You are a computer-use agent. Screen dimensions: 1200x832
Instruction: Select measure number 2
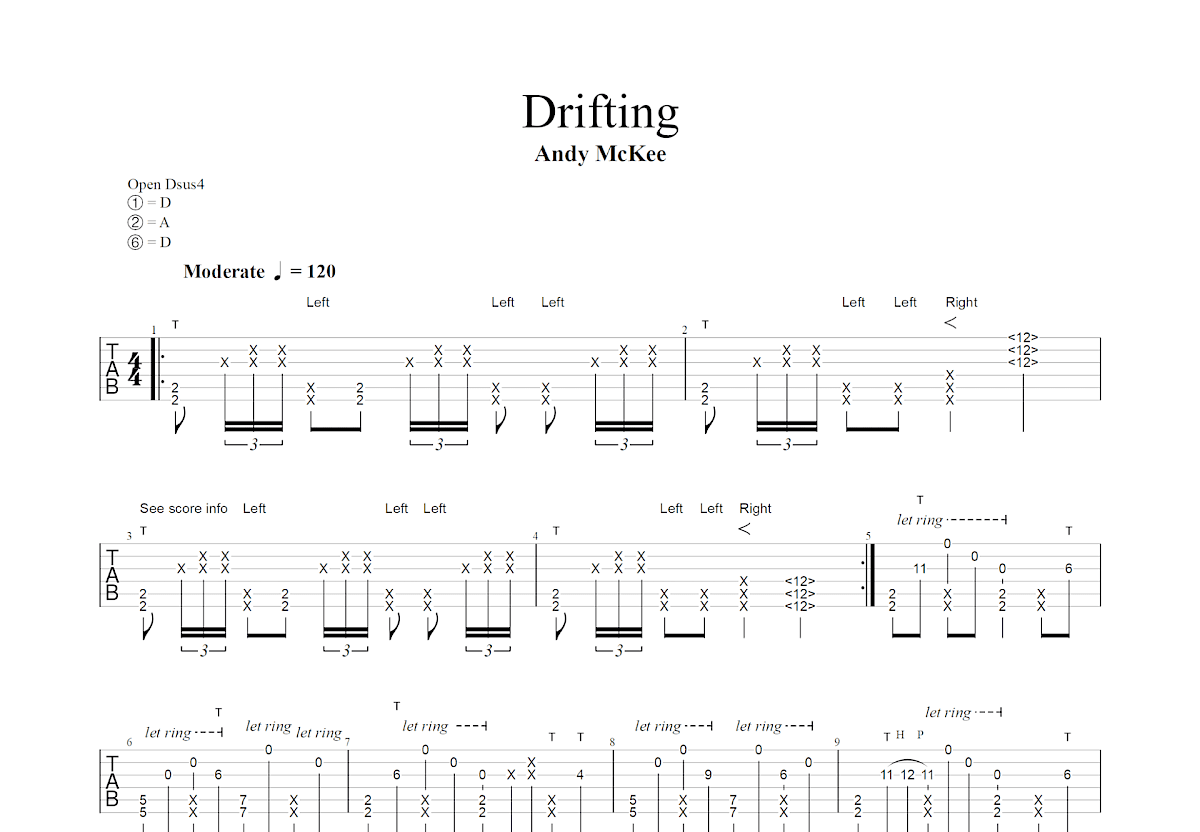[685, 330]
